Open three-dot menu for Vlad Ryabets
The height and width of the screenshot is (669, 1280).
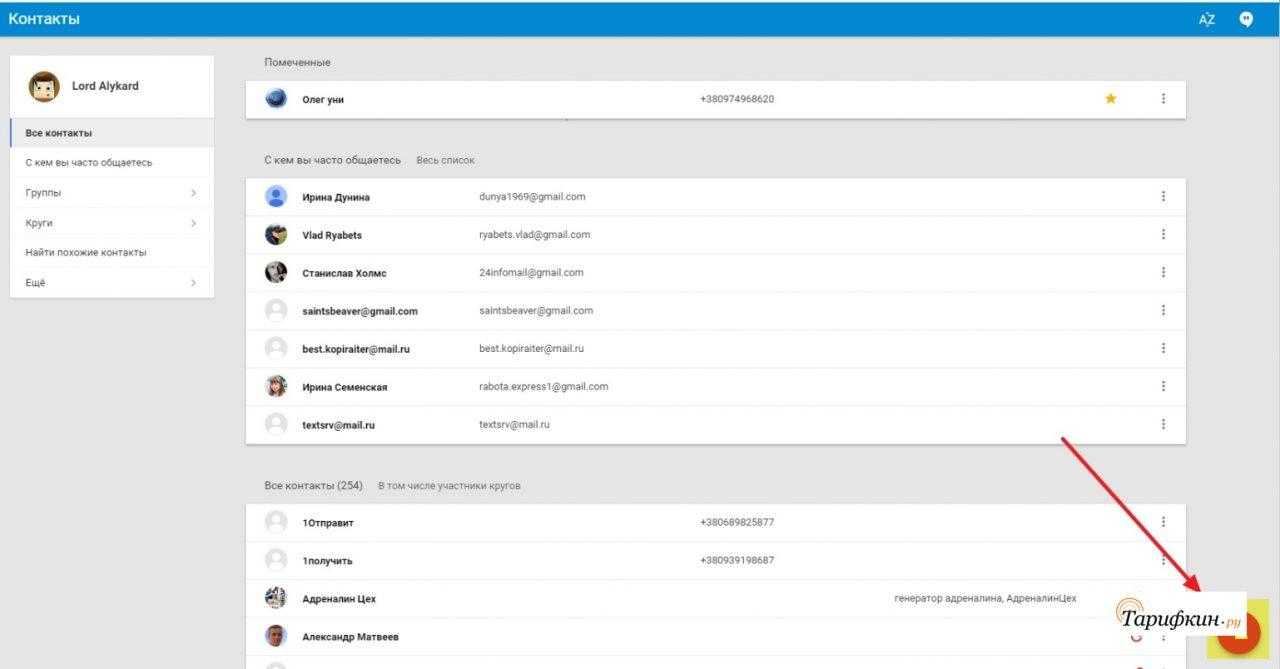pyautogui.click(x=1163, y=235)
